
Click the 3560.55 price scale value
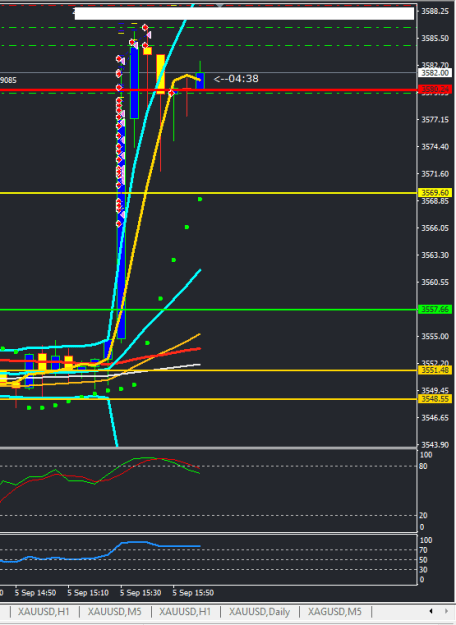[x=435, y=282]
